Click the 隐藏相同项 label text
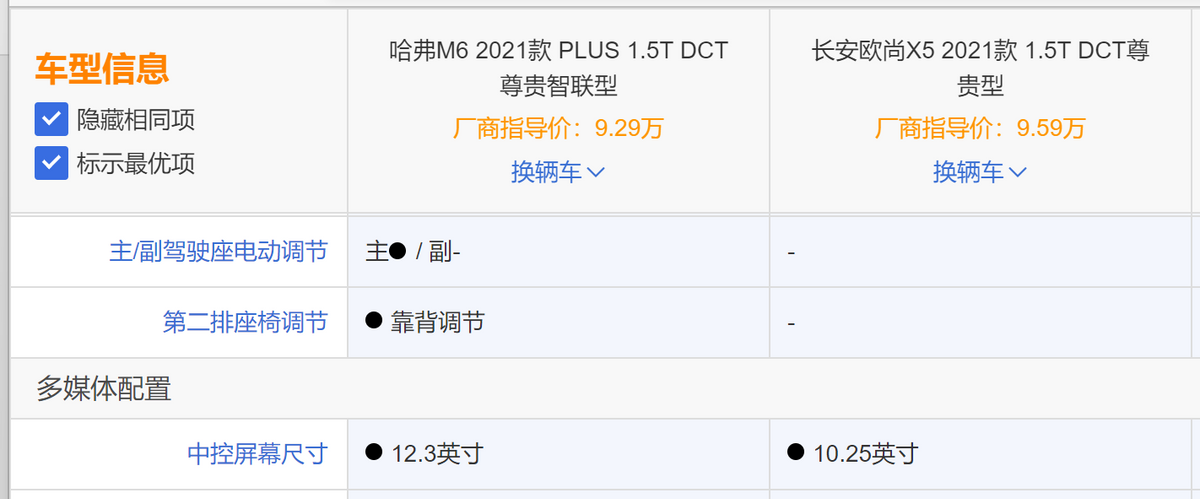 [x=136, y=120]
